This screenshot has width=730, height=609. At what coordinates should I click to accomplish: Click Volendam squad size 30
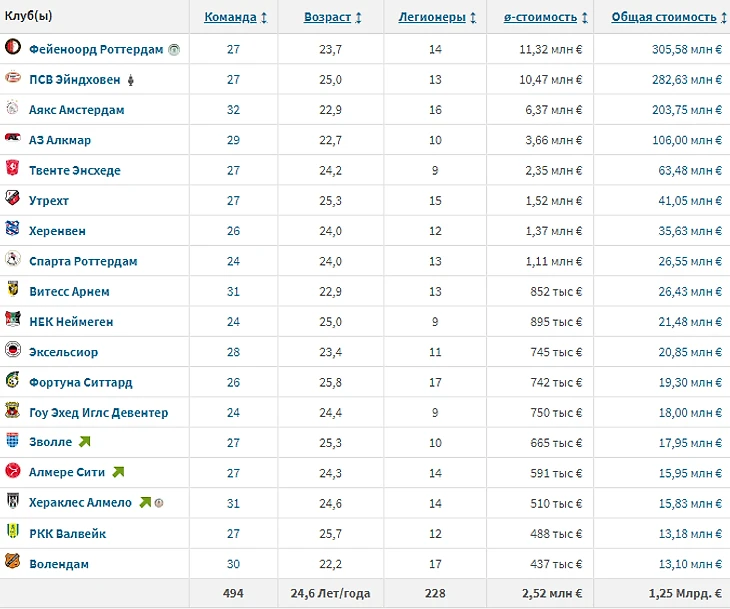coord(233,564)
